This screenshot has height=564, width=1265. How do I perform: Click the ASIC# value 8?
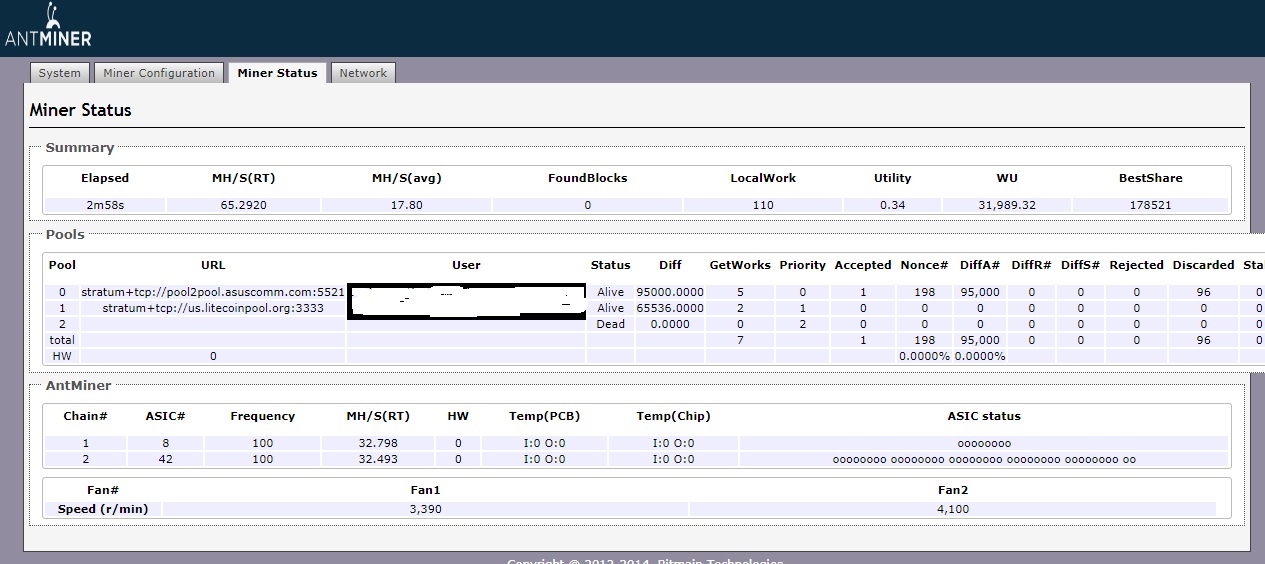click(166, 443)
